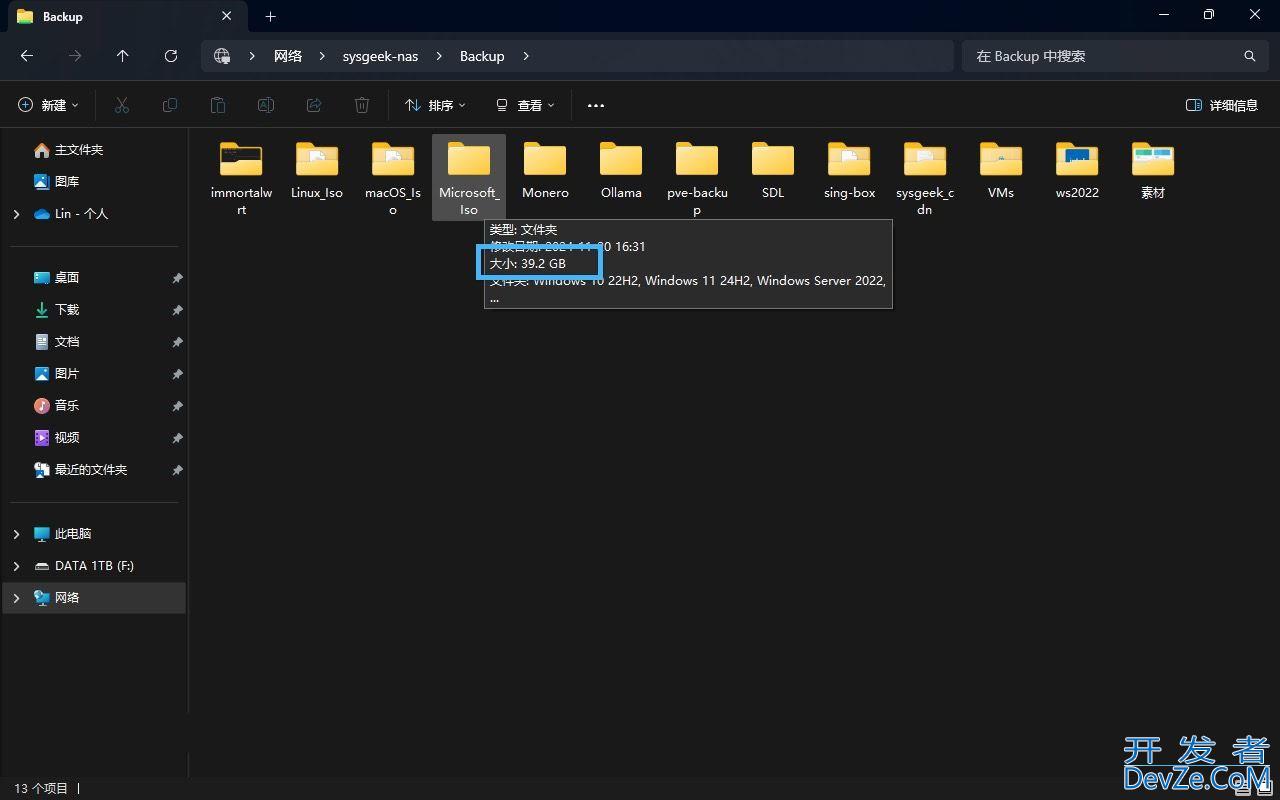
Task: Refresh the Backup folder view
Action: 171,56
